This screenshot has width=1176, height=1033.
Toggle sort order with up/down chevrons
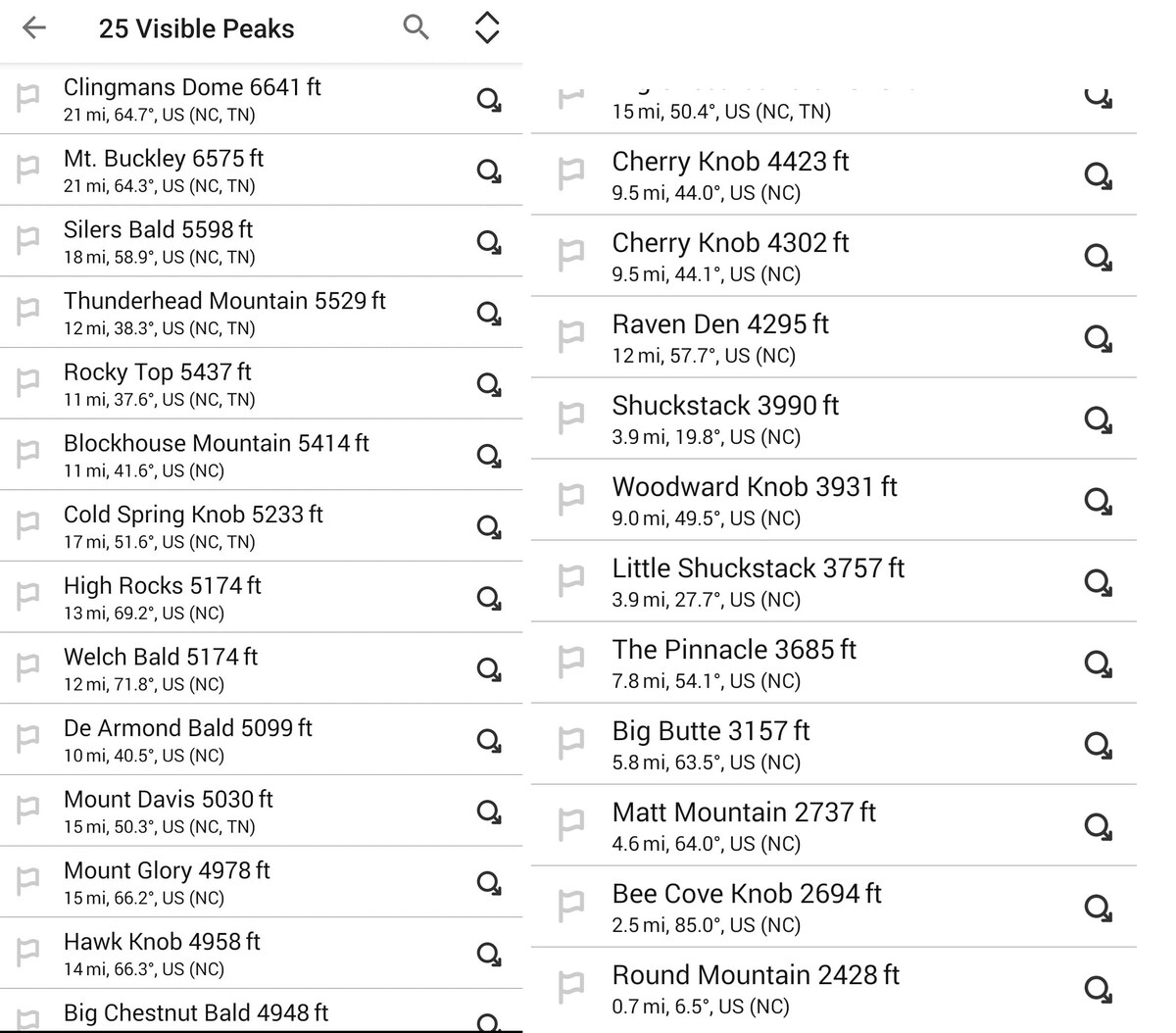[x=487, y=27]
